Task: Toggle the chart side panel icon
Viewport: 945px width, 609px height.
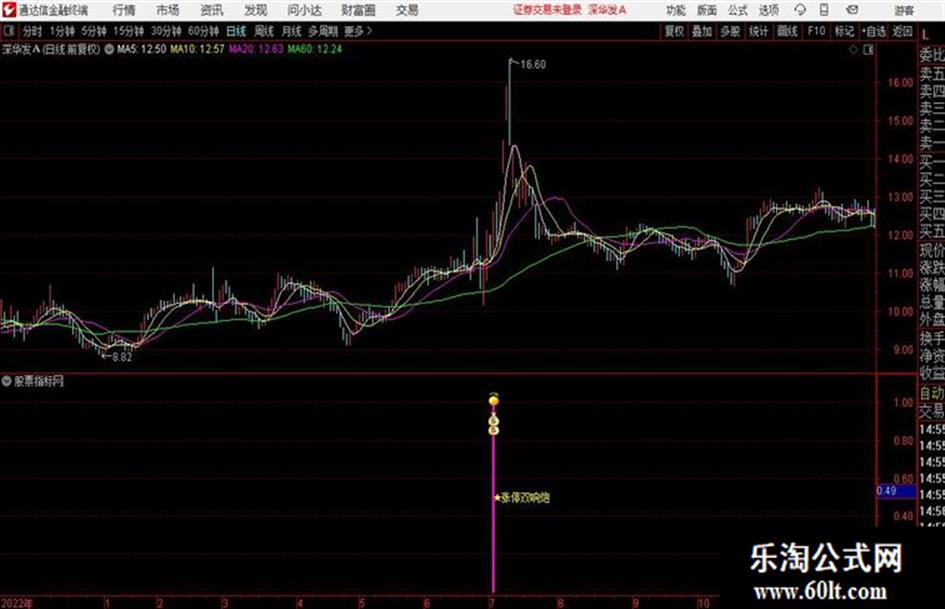Action: point(868,50)
